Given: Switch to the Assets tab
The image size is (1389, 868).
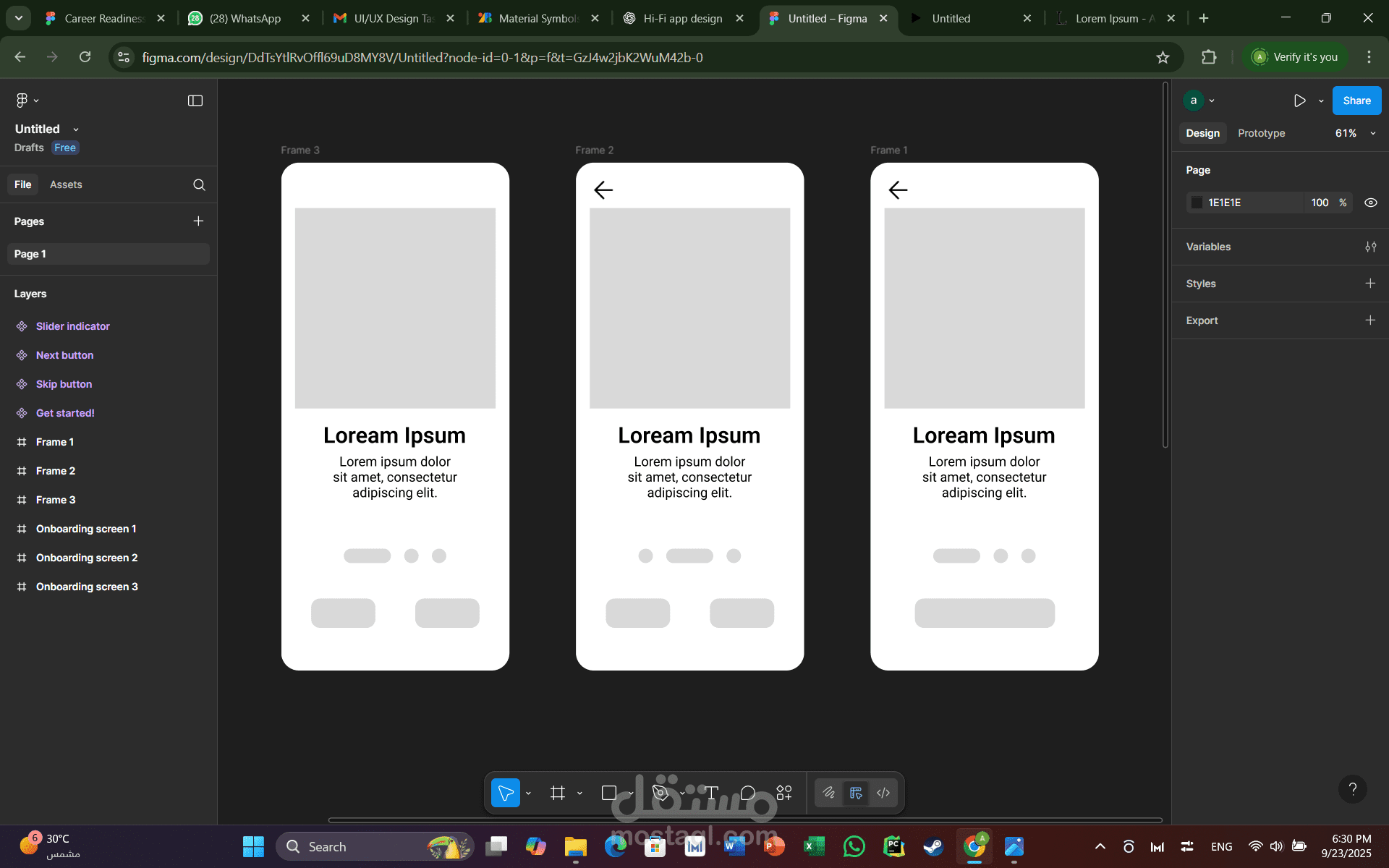Looking at the screenshot, I should click(x=66, y=184).
